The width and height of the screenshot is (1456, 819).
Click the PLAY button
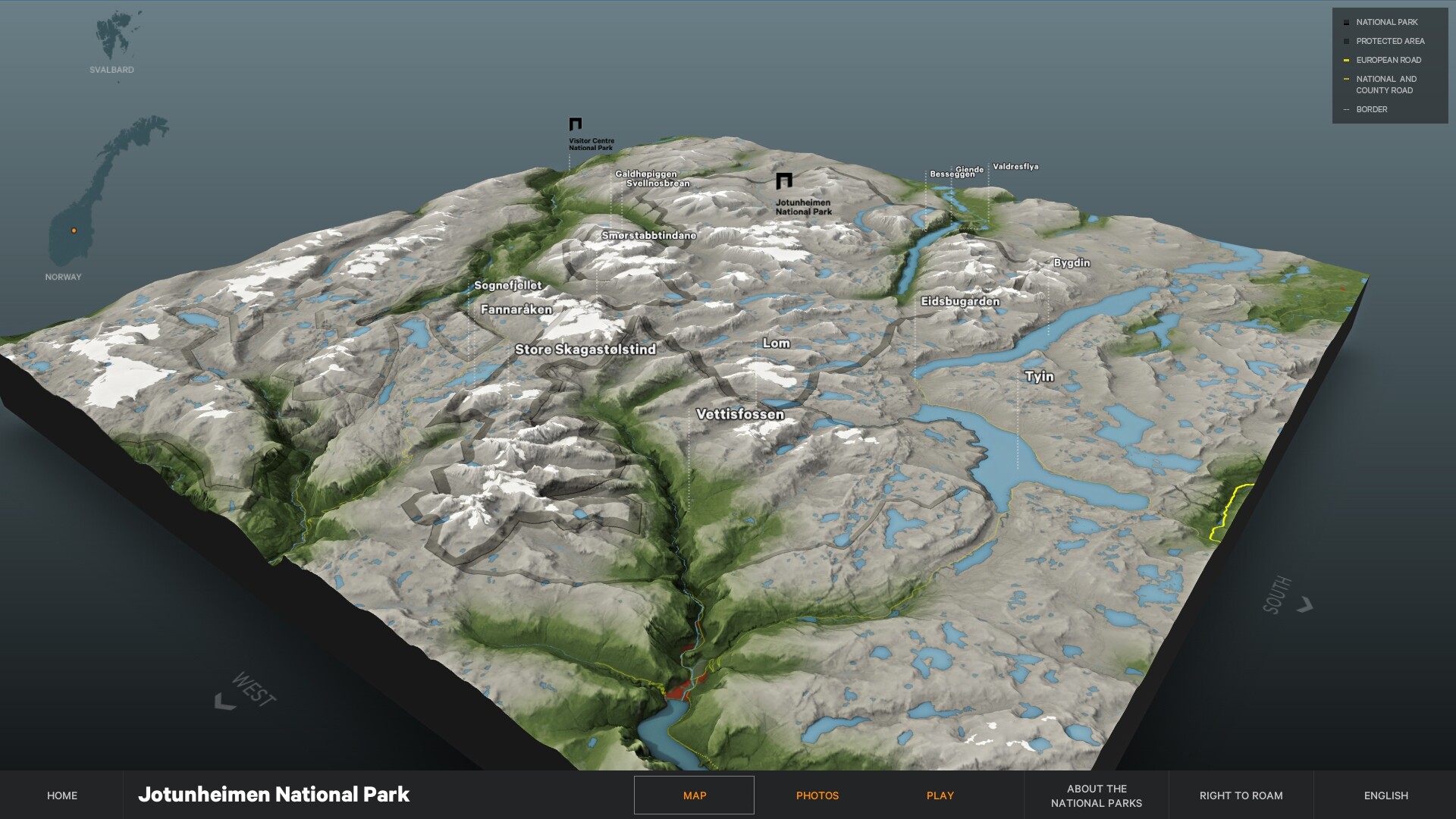coord(940,795)
